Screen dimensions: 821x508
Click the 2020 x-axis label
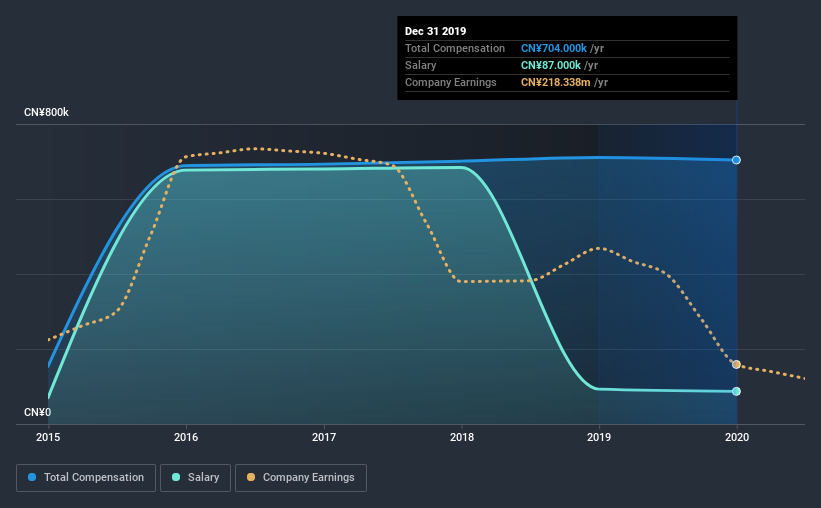click(x=737, y=437)
